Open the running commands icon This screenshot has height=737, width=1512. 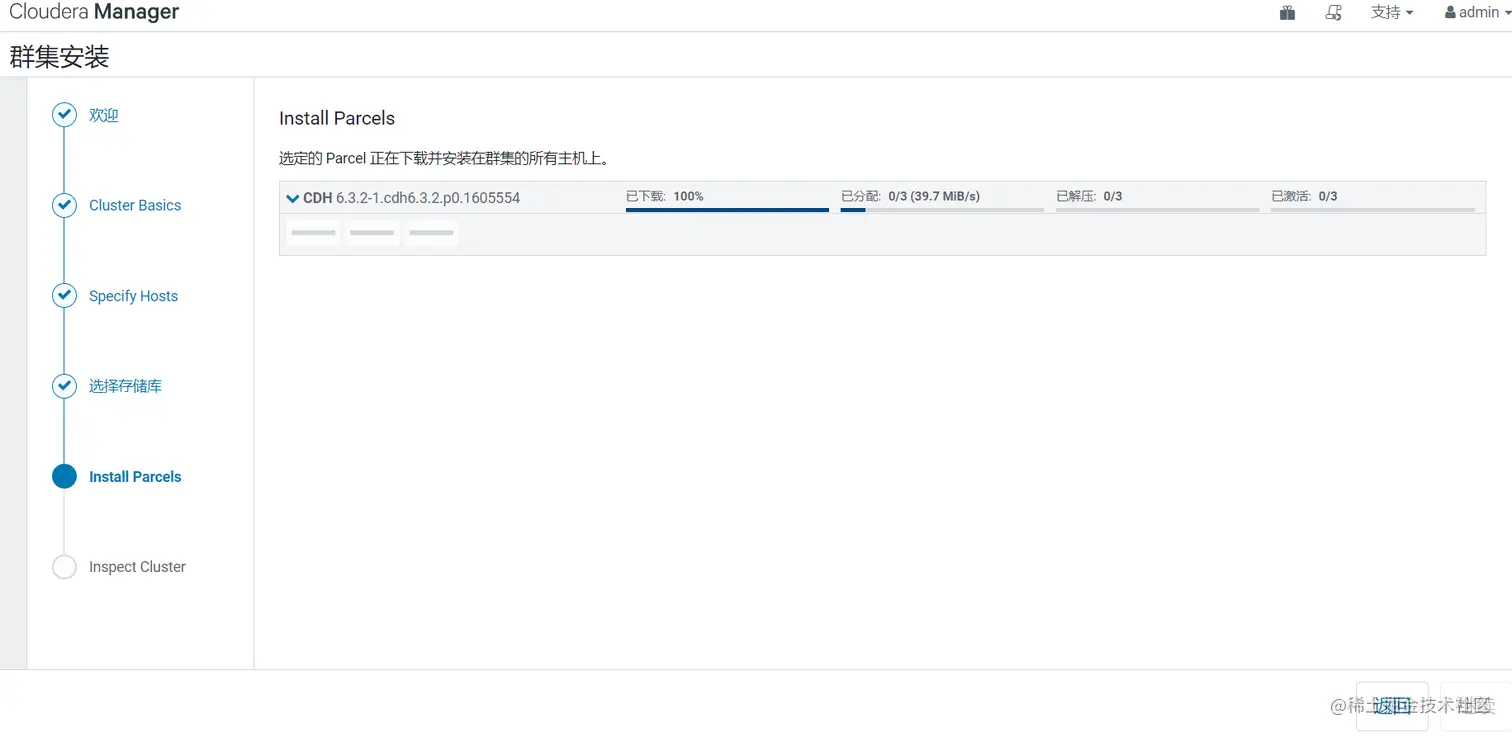click(1333, 13)
